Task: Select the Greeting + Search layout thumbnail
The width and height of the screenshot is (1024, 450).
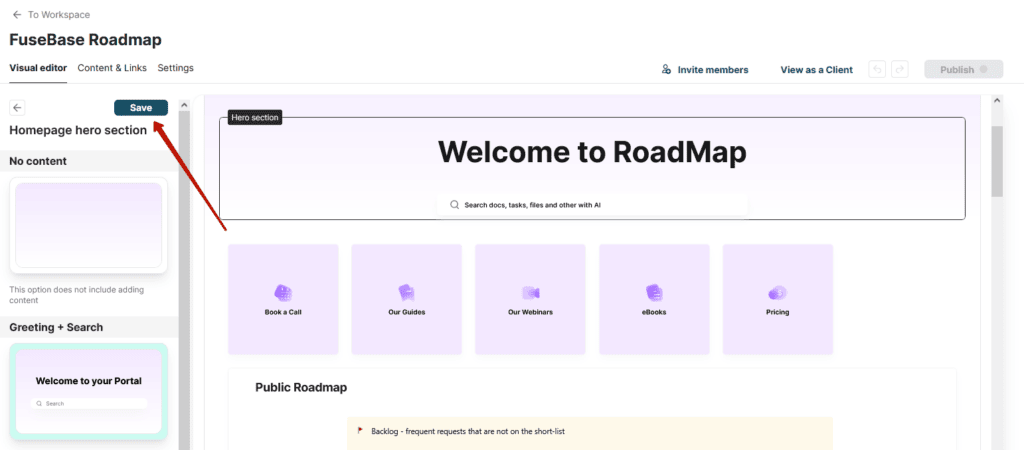Action: coord(89,391)
